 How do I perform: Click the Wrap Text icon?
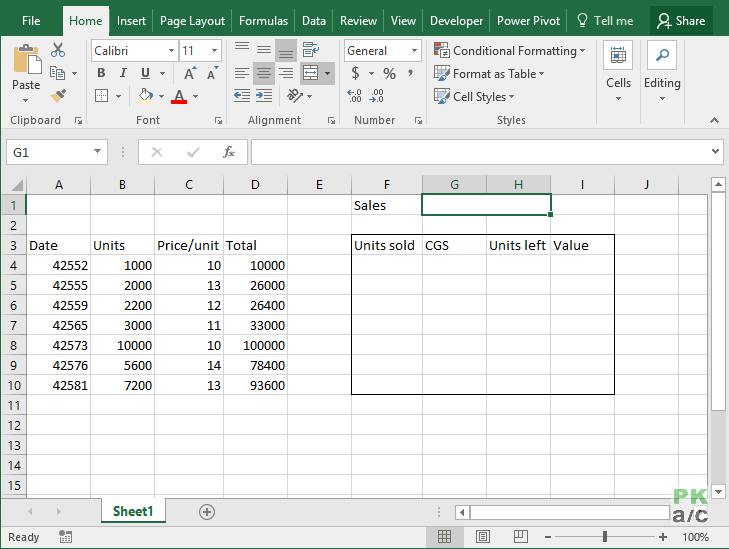coord(310,50)
